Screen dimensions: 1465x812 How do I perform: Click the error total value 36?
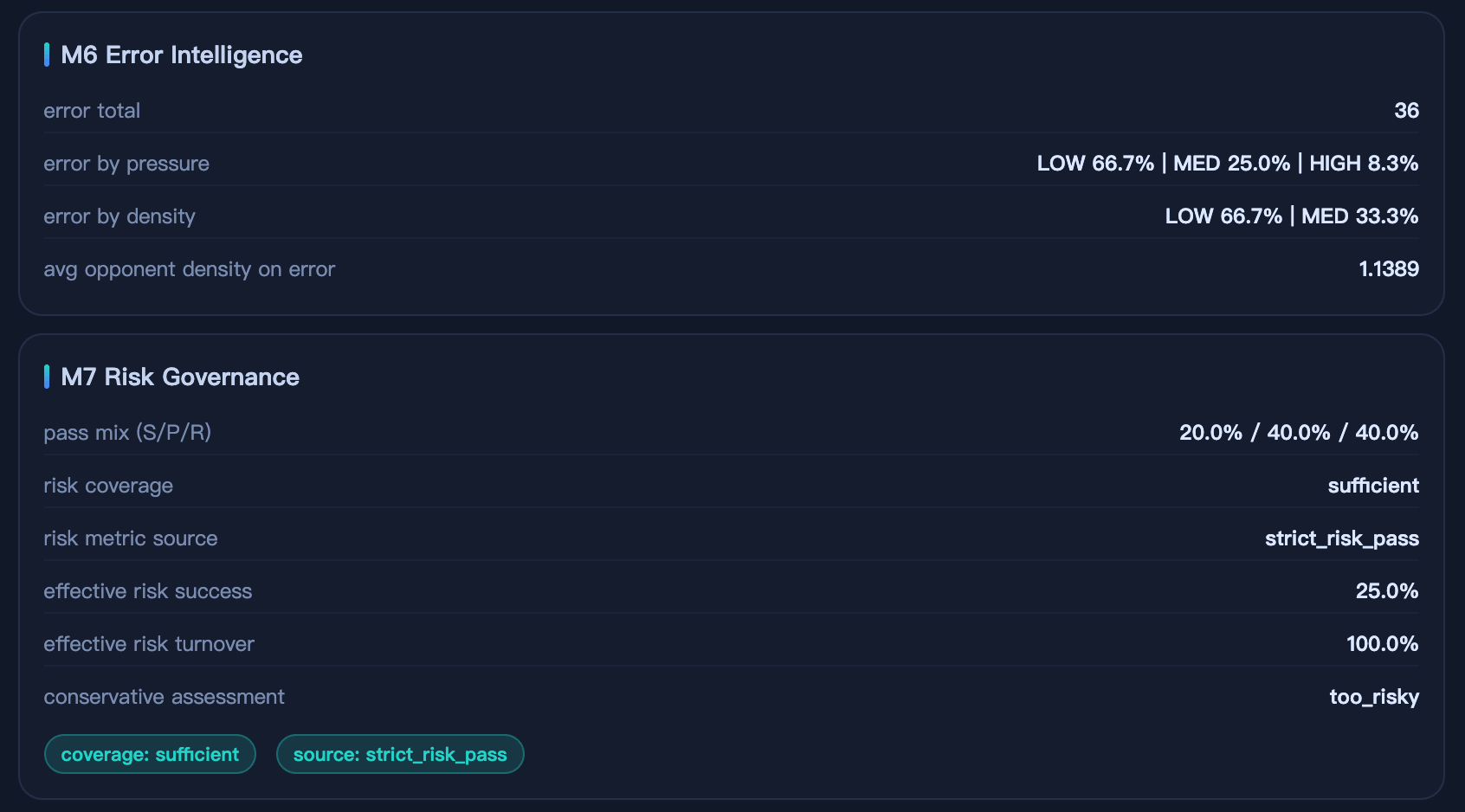click(x=1406, y=111)
